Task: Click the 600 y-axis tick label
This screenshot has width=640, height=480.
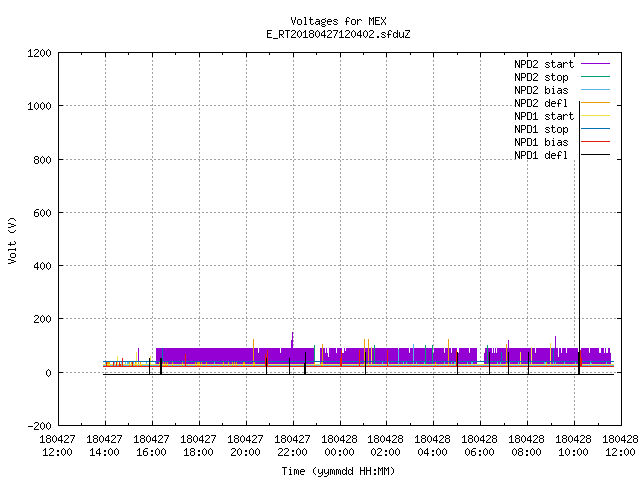Action: [x=42, y=213]
